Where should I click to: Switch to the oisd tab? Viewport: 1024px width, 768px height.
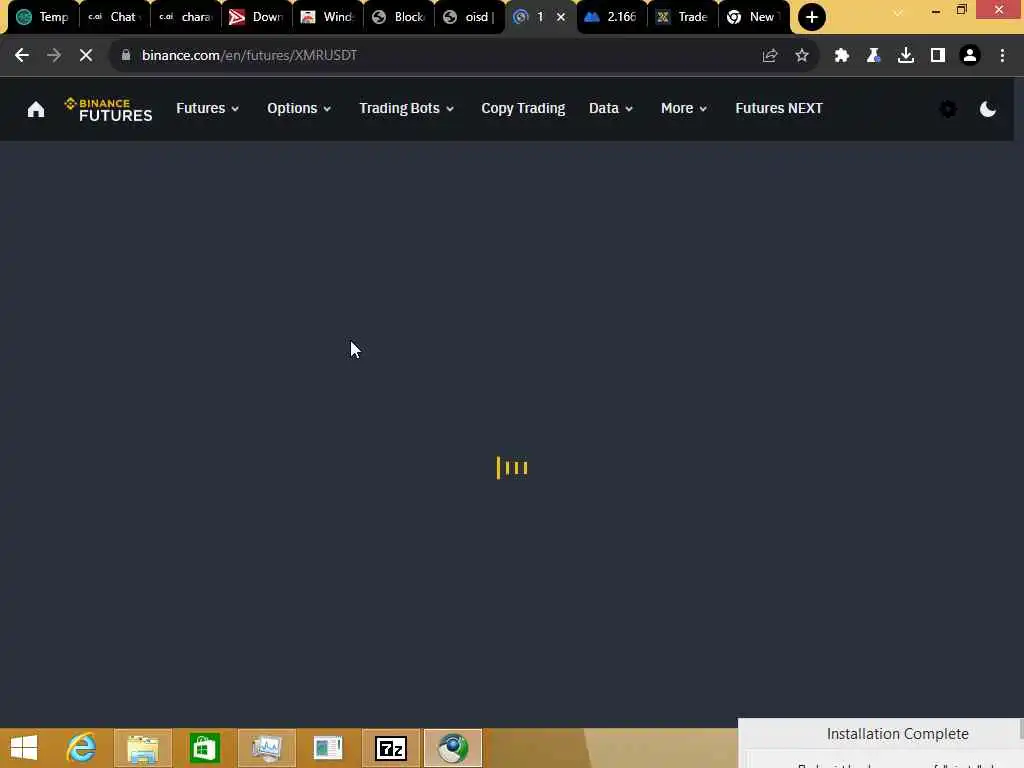470,17
